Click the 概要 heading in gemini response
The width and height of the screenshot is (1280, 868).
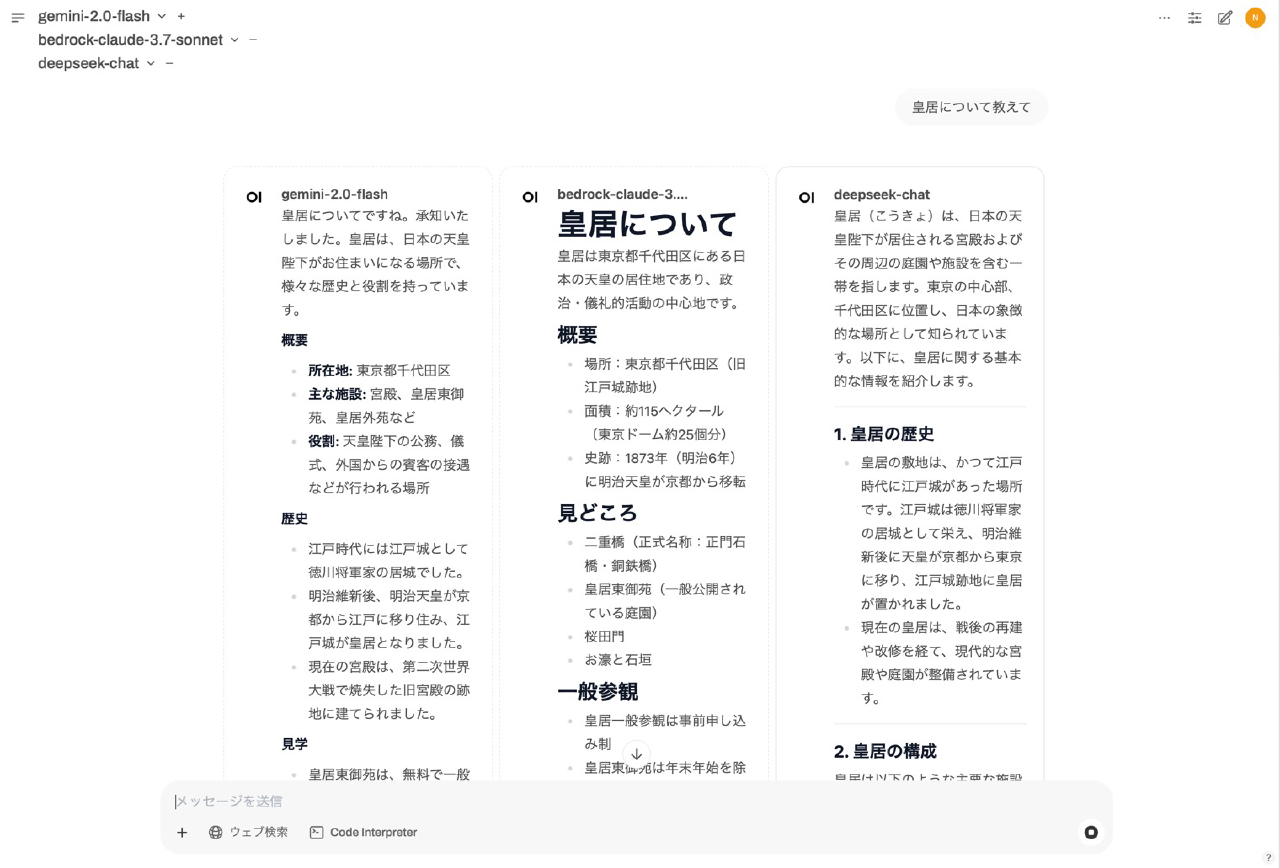pyautogui.click(x=294, y=340)
